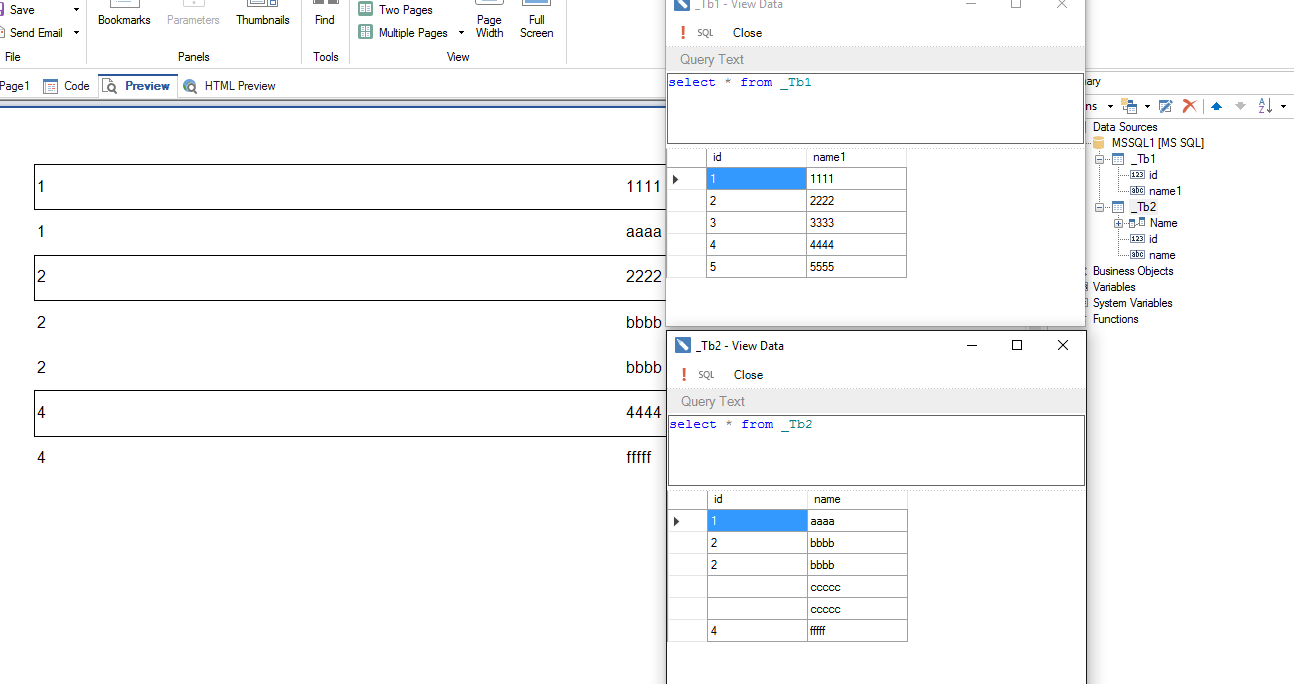Toggle the Thumbnails panel
Image resolution: width=1294 pixels, height=684 pixels.
point(263,15)
